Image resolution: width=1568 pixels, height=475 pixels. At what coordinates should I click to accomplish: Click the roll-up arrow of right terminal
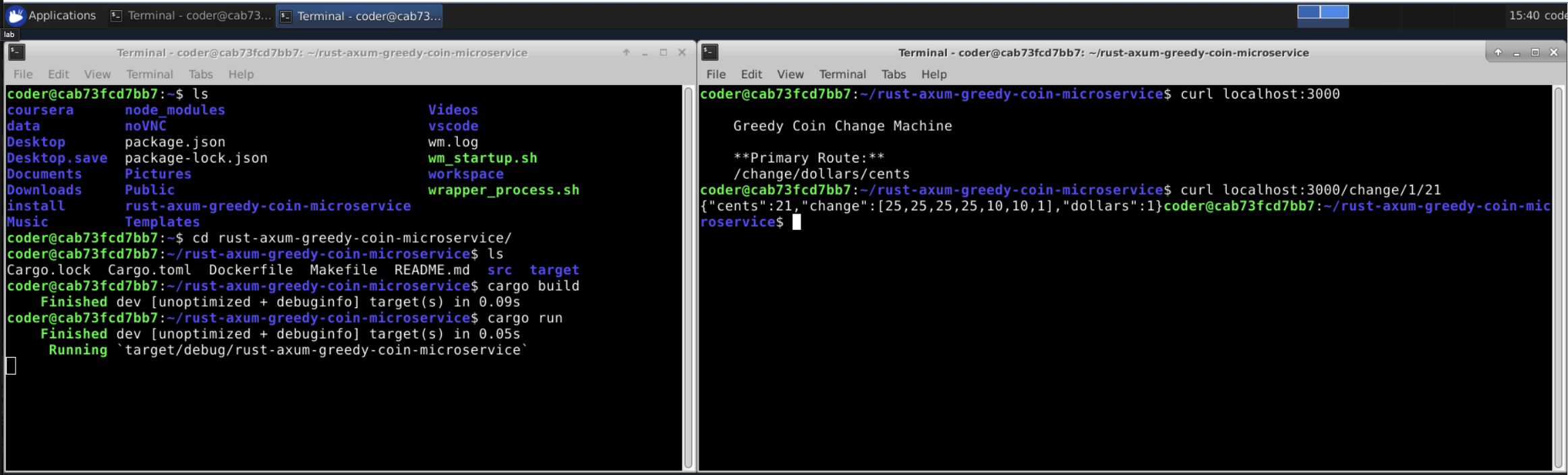pos(1498,53)
